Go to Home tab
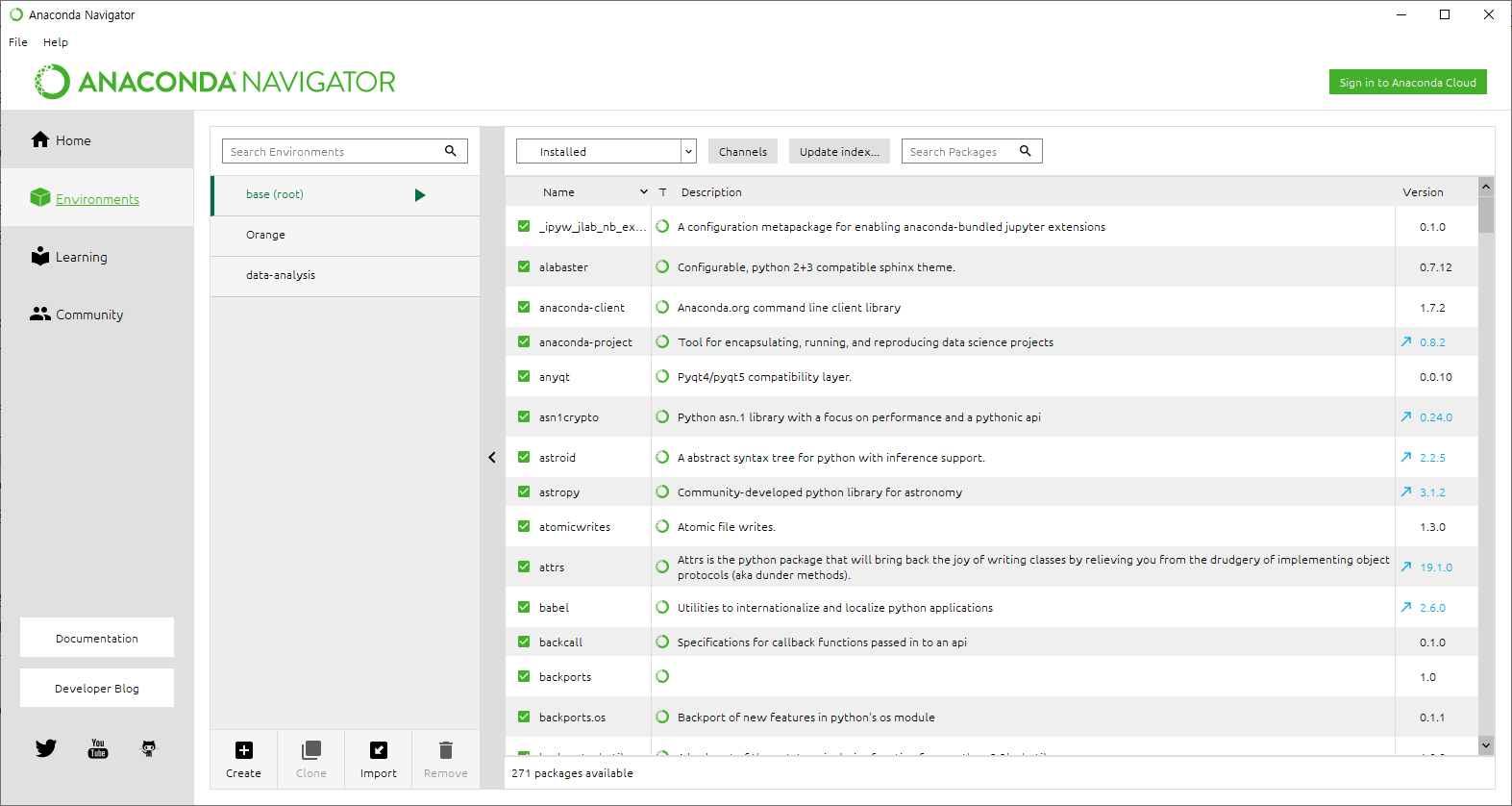This screenshot has width=1512, height=806. (x=97, y=139)
